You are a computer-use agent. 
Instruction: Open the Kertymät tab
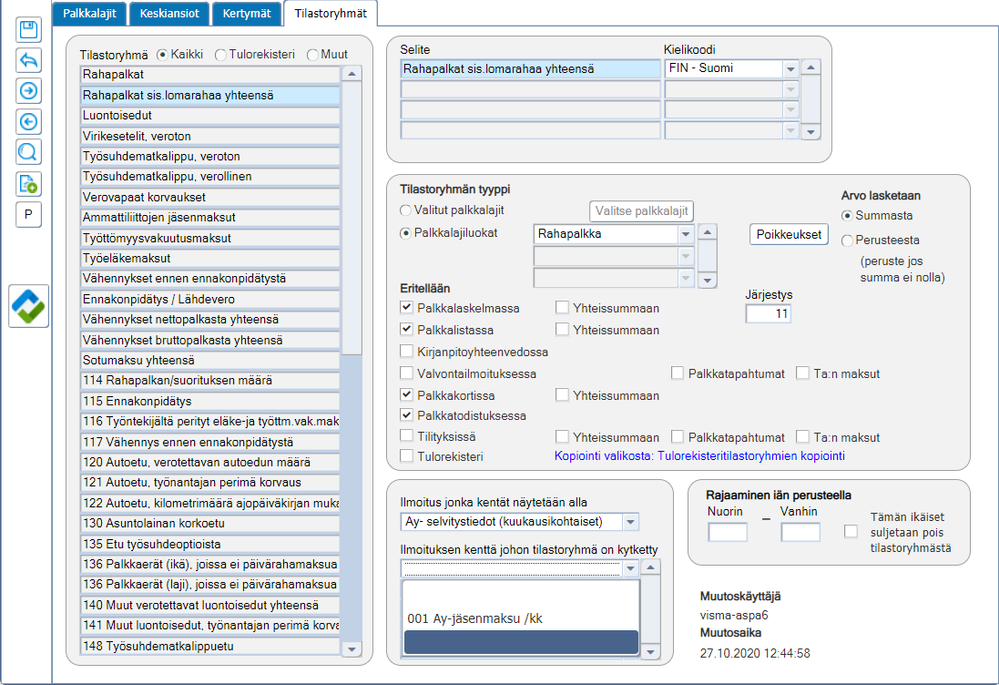point(247,13)
